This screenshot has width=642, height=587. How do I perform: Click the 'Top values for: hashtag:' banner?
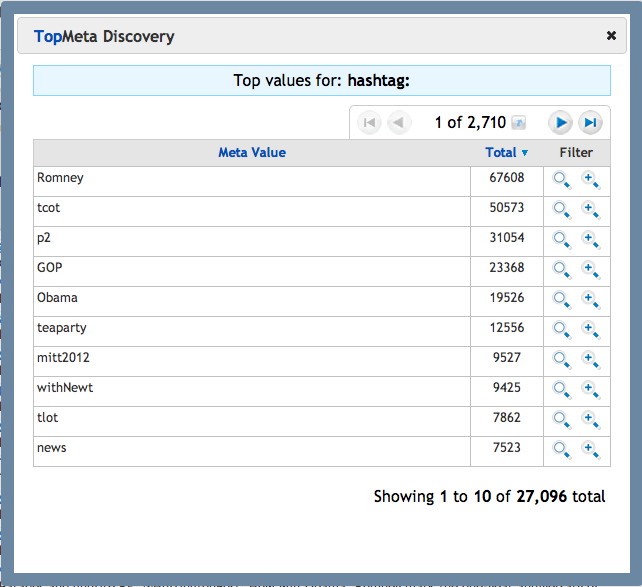pos(322,80)
